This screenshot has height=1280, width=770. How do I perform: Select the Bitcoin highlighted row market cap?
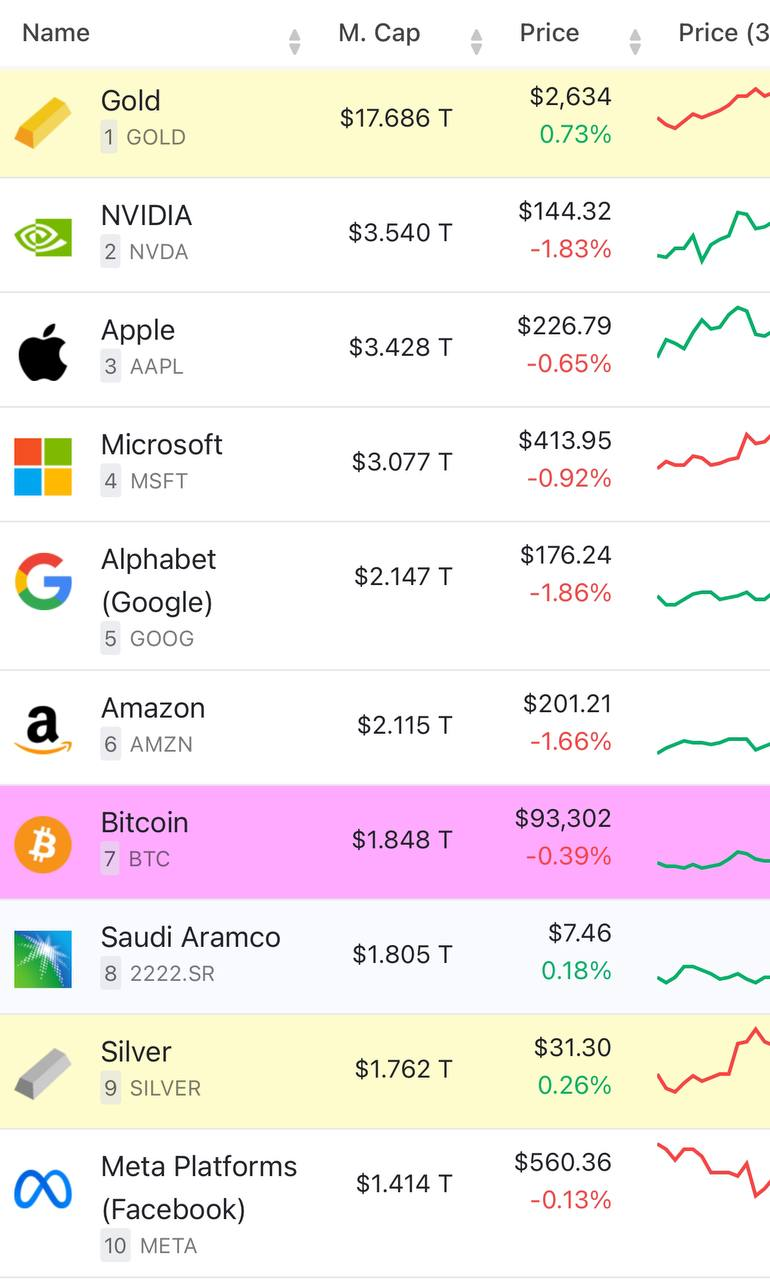tap(401, 840)
